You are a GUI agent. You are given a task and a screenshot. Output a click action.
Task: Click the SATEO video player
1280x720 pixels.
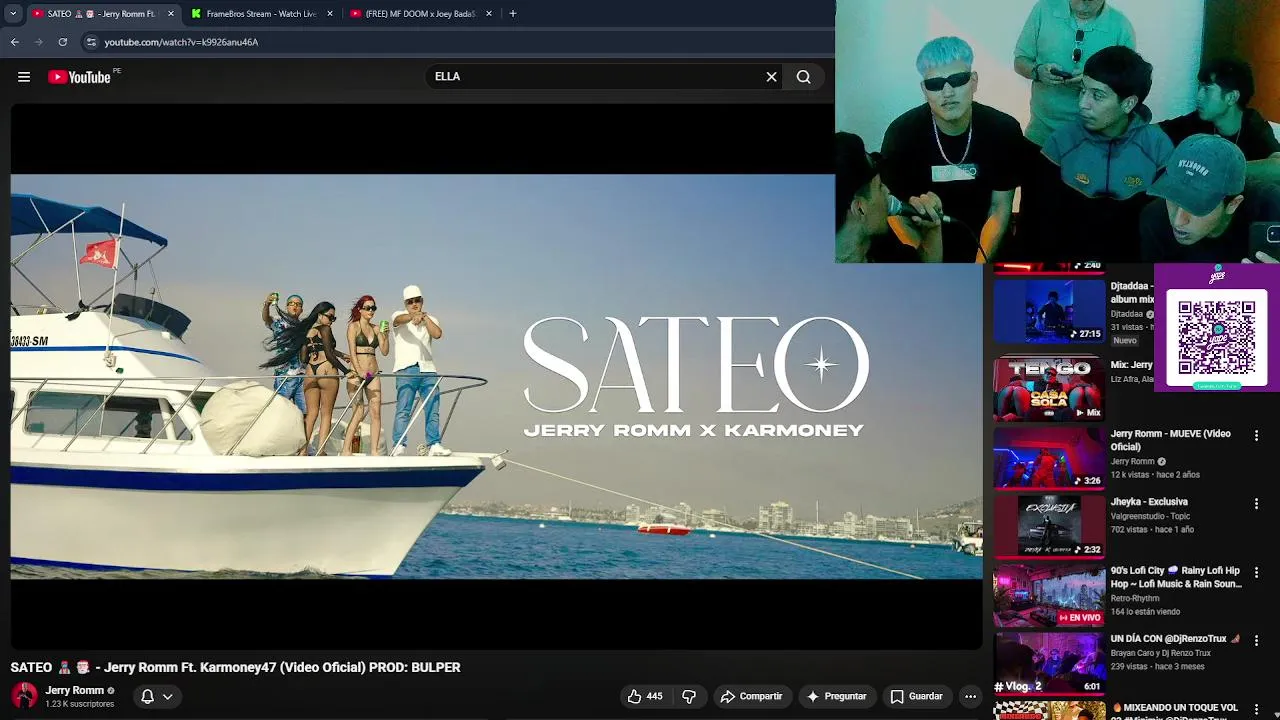coord(496,377)
